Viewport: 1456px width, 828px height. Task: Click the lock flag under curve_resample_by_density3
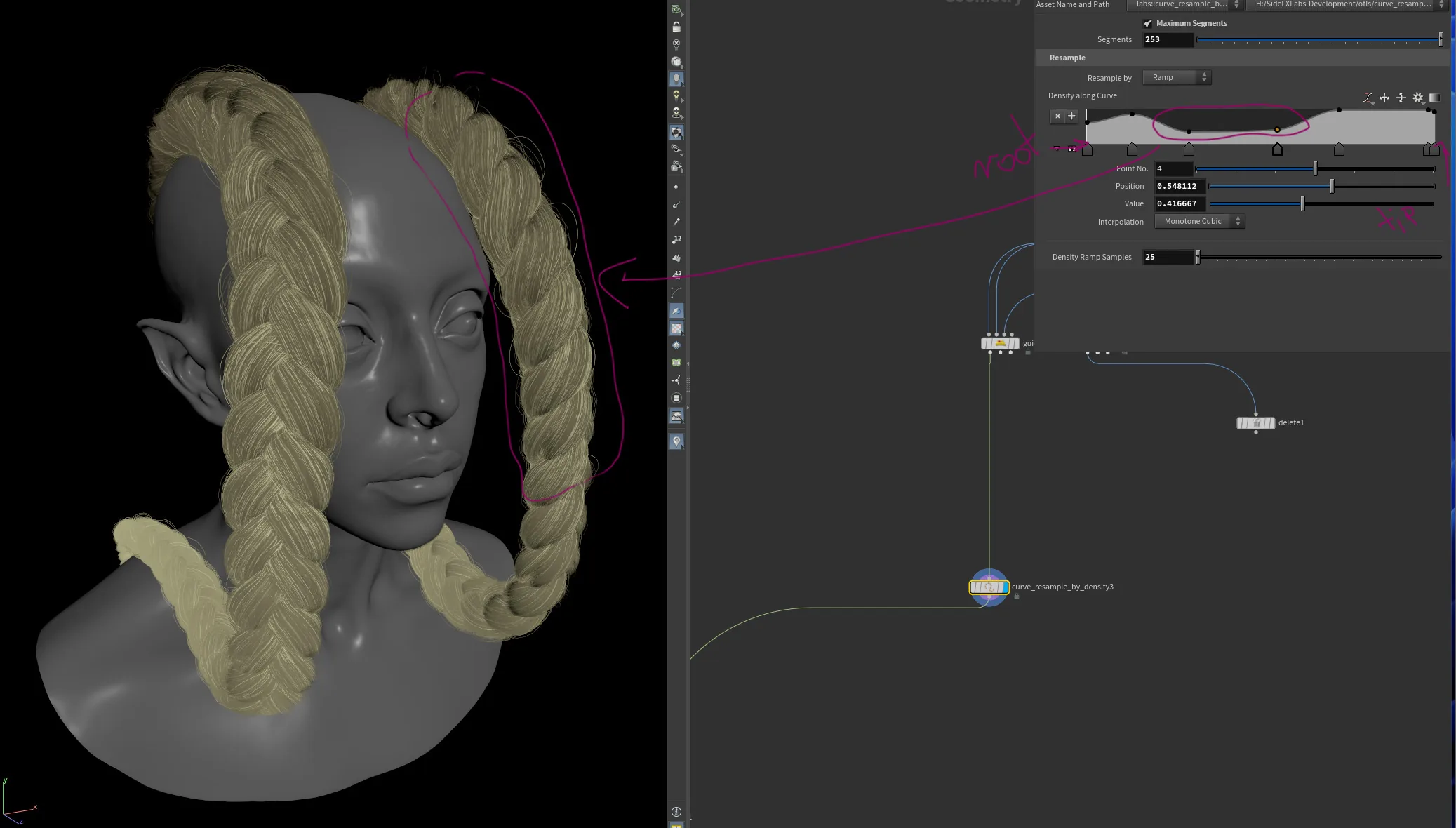coord(1016,596)
